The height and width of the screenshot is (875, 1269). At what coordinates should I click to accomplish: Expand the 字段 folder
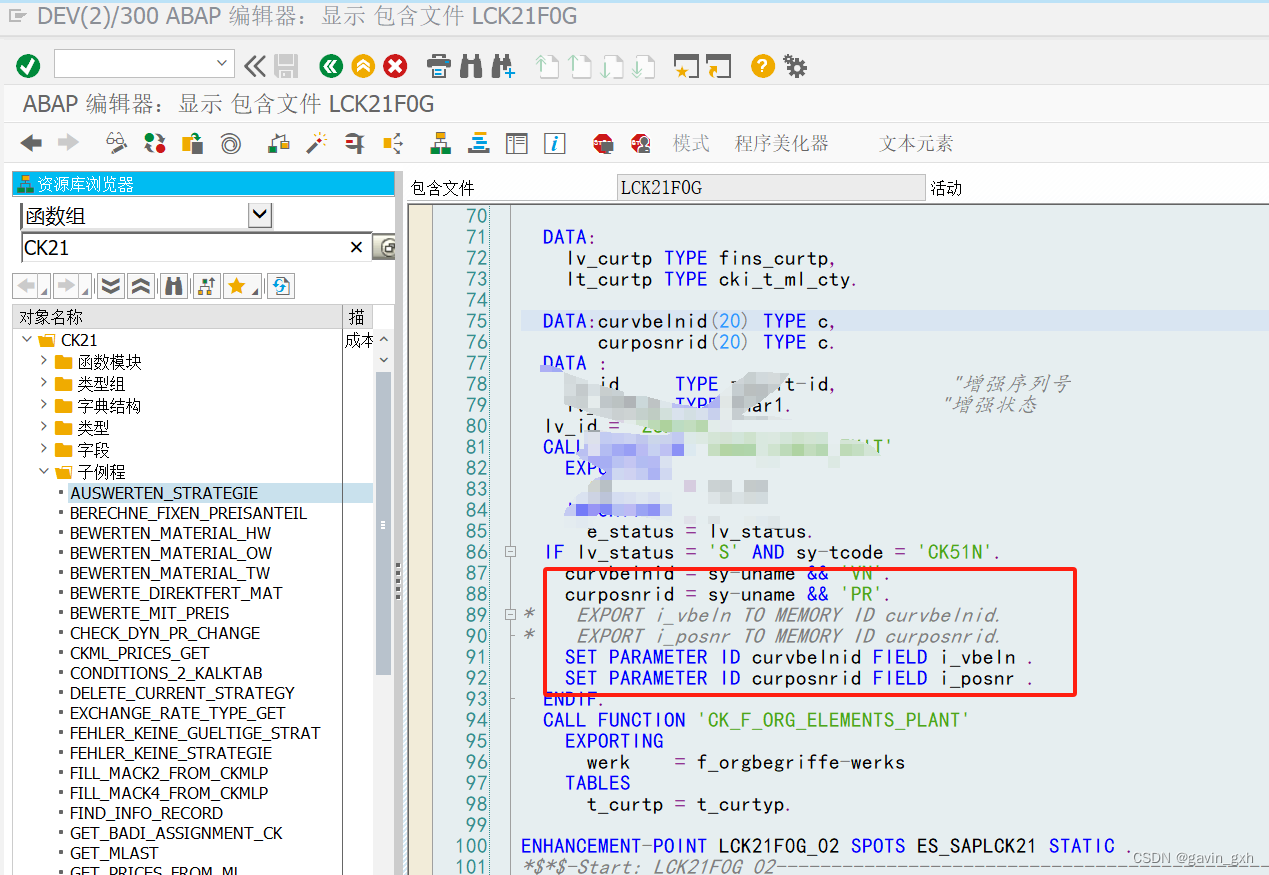[x=43, y=449]
